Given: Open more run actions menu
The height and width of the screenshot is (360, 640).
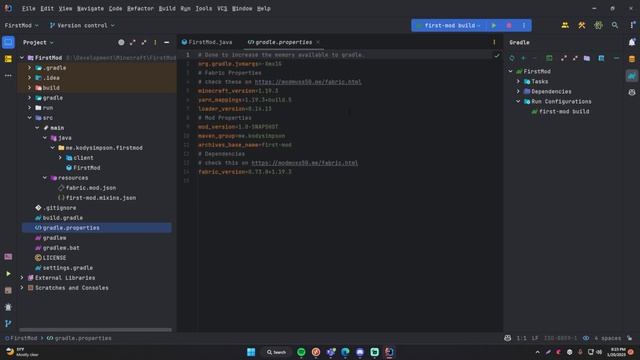Looking at the screenshot, I should pos(524,25).
